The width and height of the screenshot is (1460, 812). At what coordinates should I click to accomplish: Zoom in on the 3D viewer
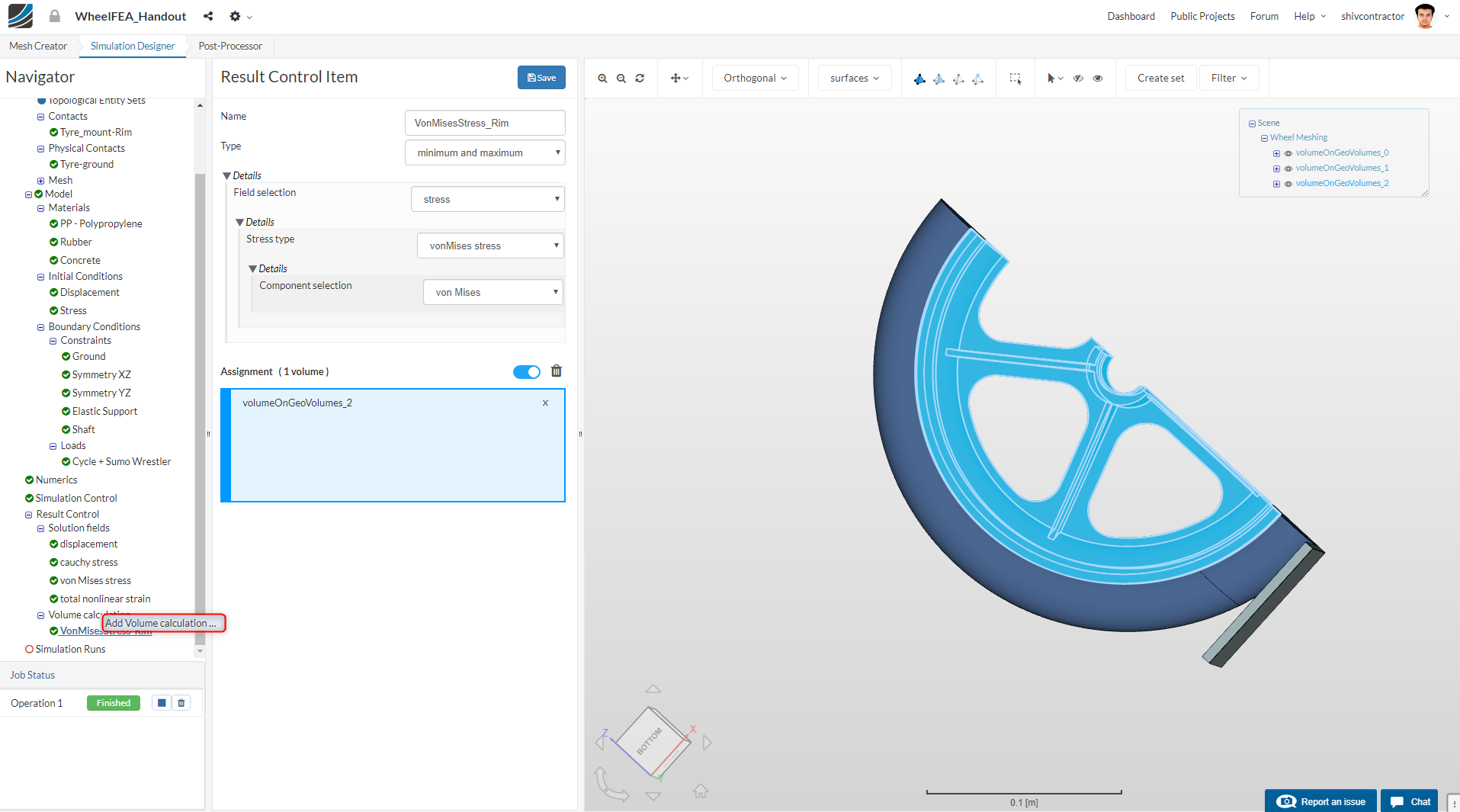click(x=602, y=78)
